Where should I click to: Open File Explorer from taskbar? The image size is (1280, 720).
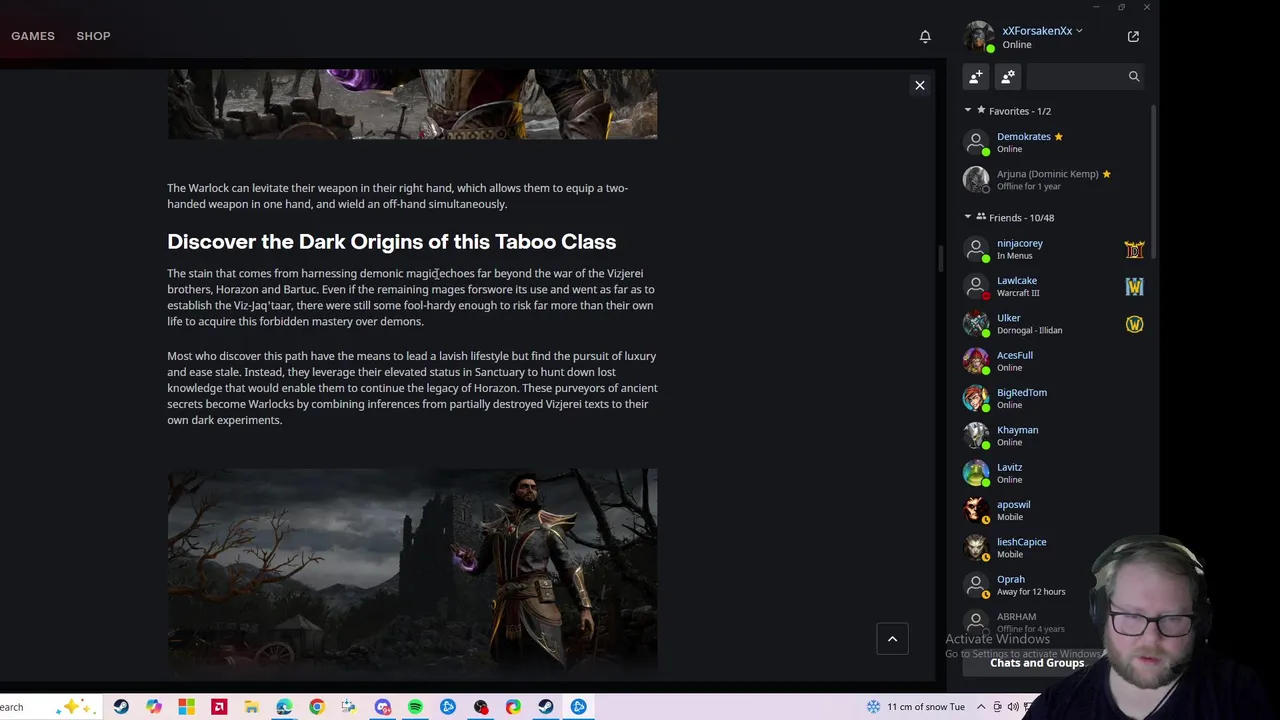251,707
